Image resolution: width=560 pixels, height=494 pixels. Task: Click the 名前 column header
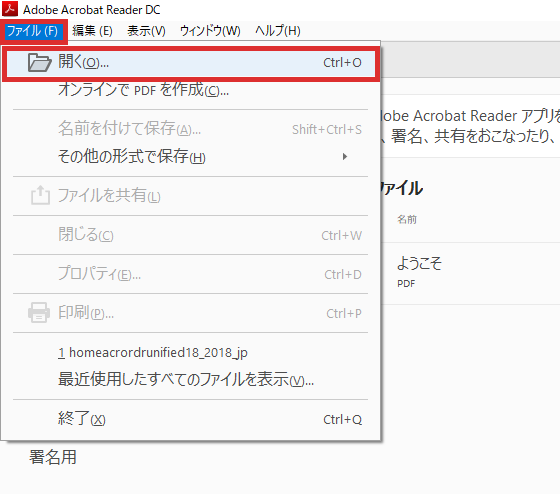pyautogui.click(x=407, y=219)
